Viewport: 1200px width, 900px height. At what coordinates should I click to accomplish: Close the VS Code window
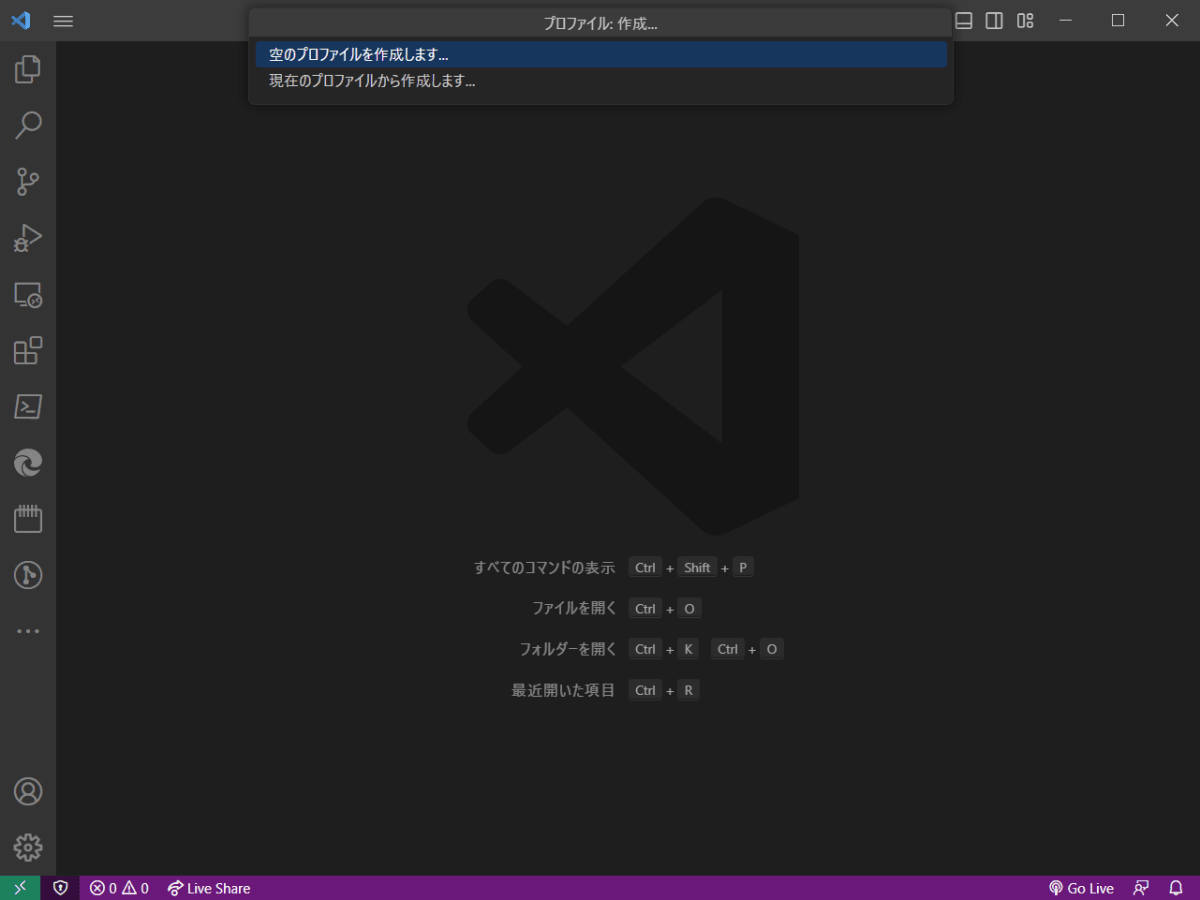pyautogui.click(x=1172, y=20)
